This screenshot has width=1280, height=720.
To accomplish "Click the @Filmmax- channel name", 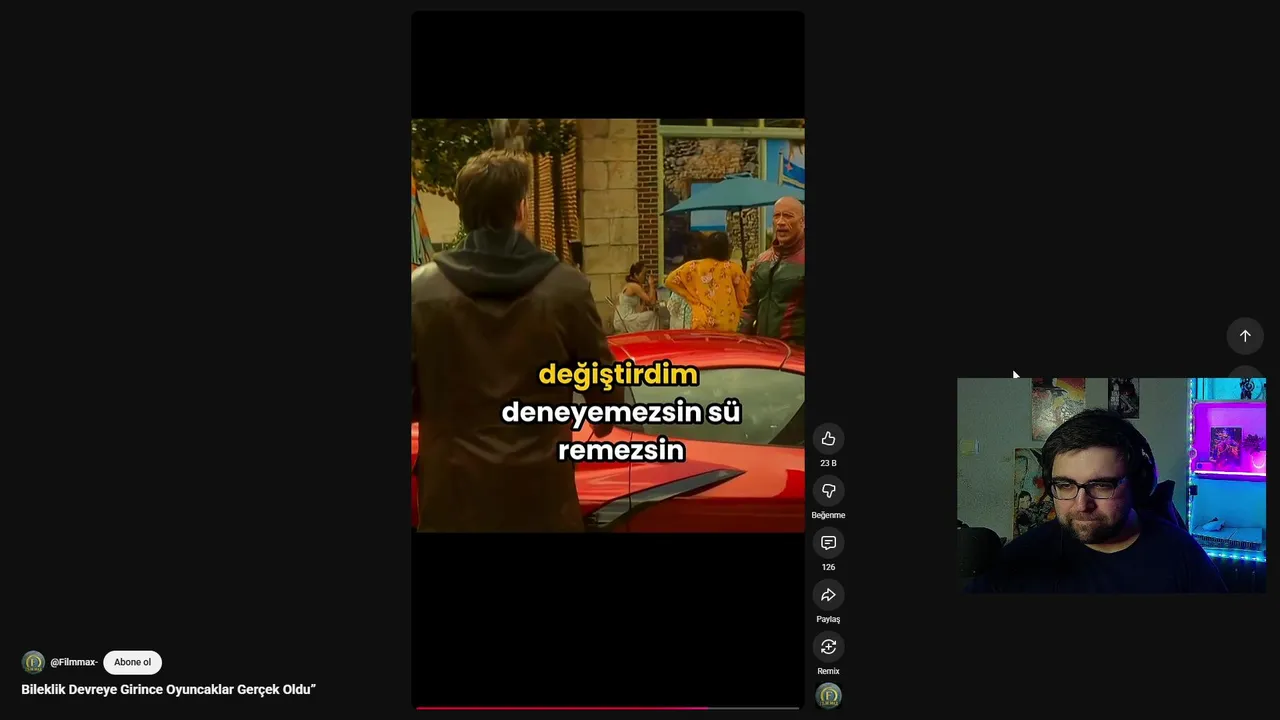I will (74, 662).
